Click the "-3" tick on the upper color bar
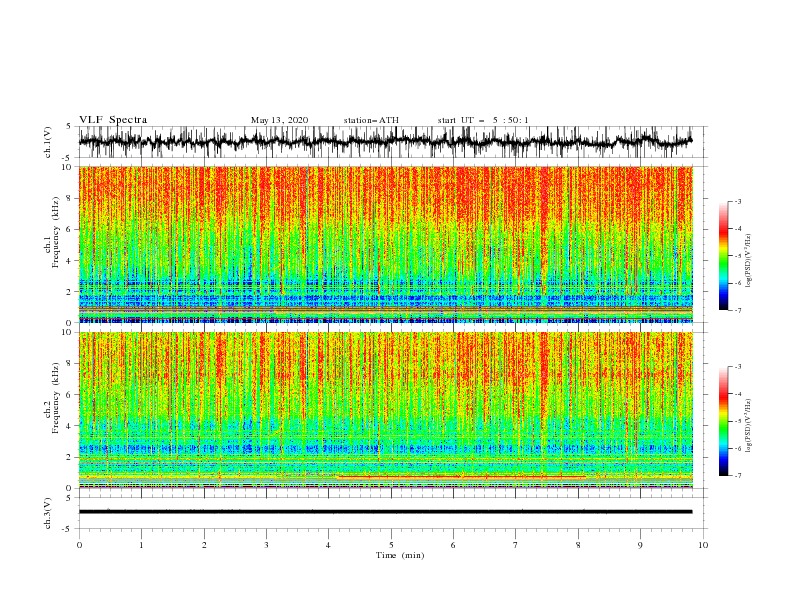792x612 pixels. tap(738, 201)
